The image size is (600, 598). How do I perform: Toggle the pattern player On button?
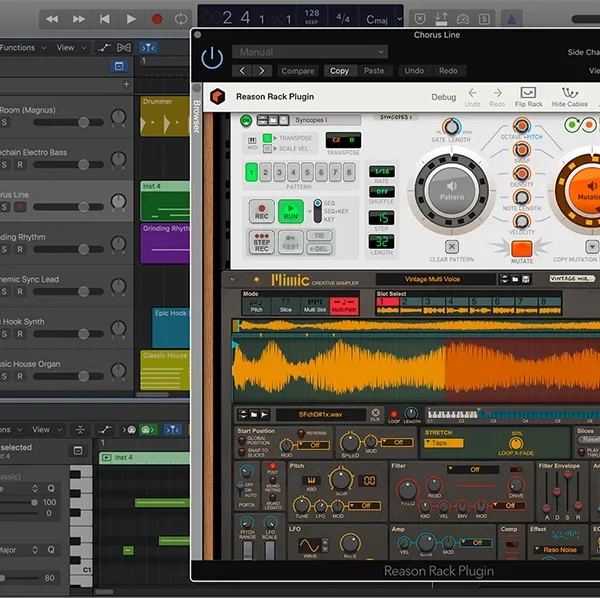point(246,121)
